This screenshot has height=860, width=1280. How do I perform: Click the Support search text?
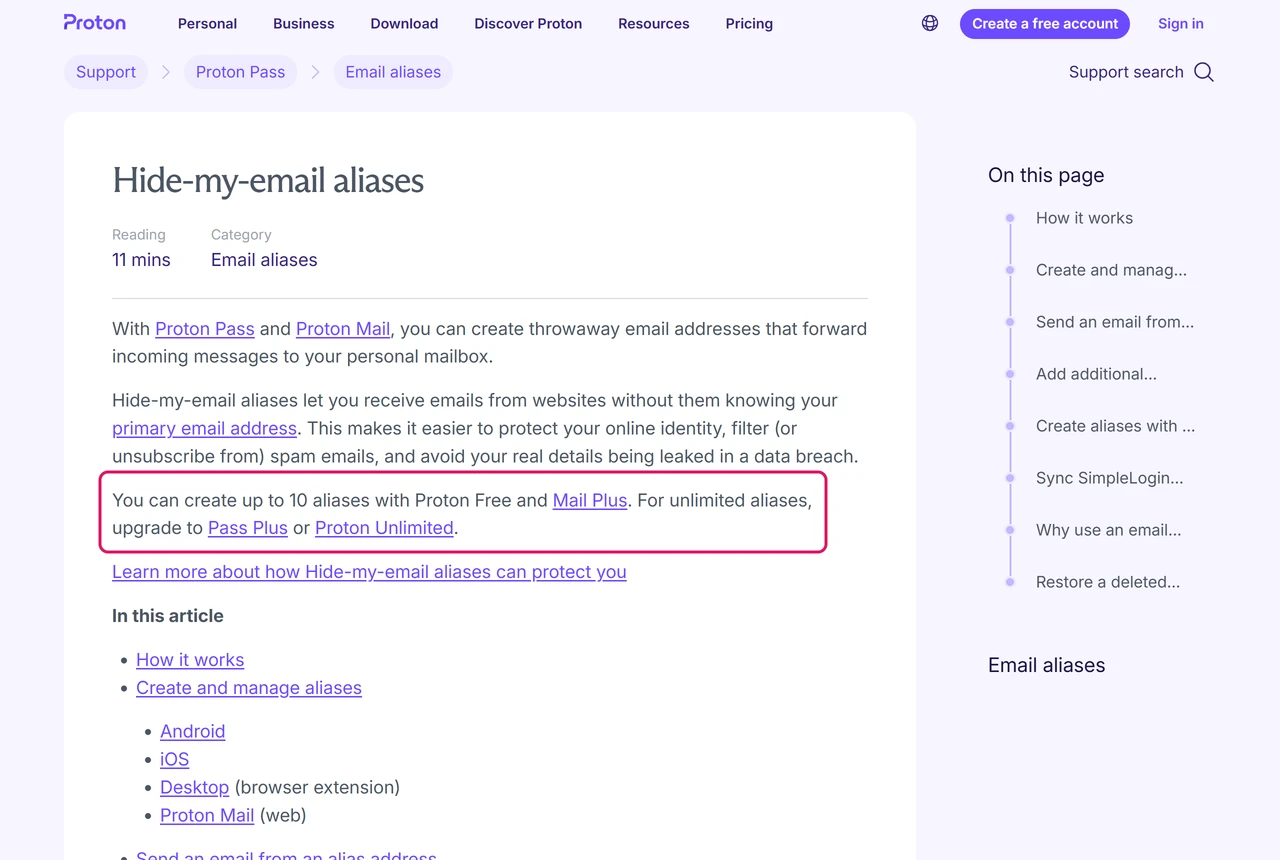coord(1126,72)
